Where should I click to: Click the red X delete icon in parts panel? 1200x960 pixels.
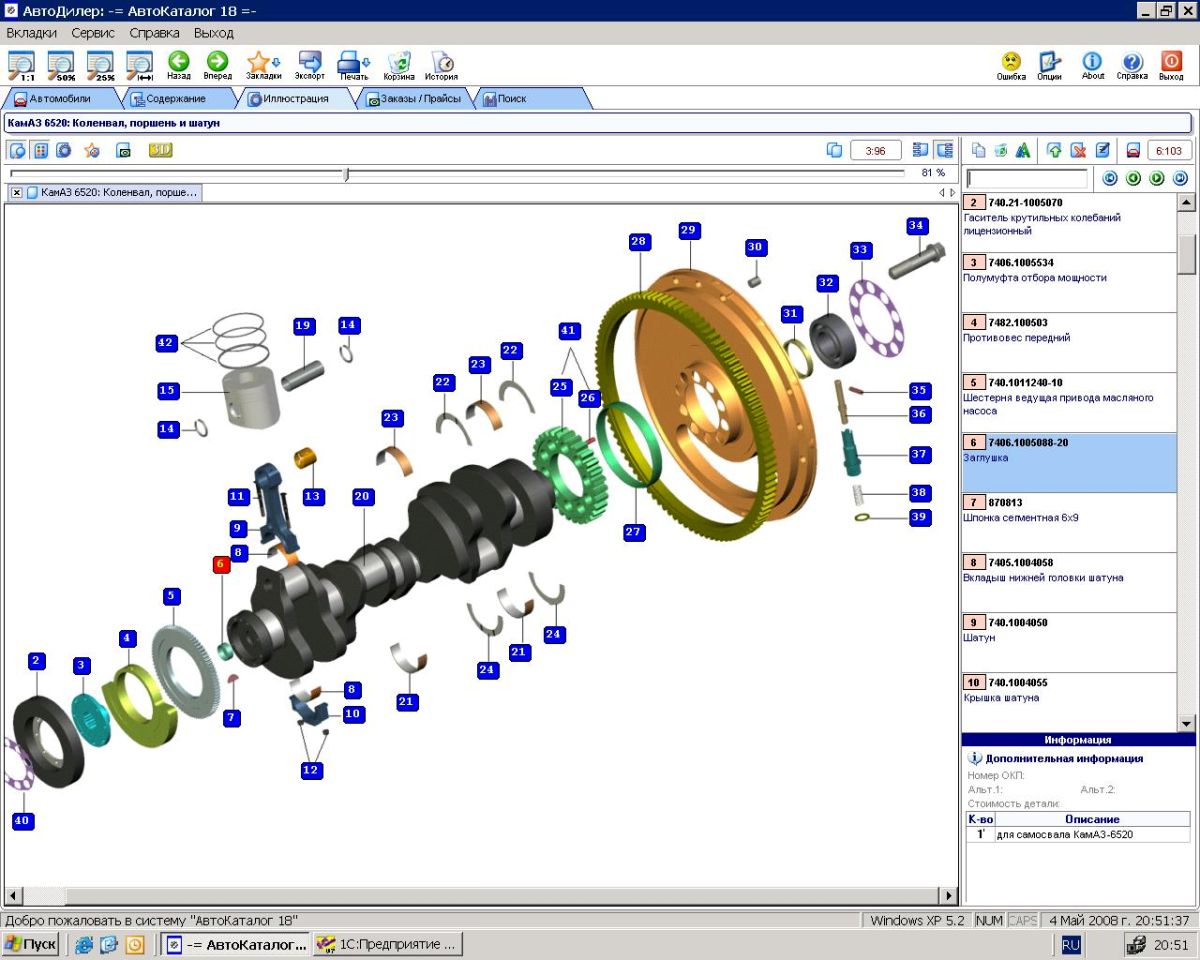(1079, 150)
